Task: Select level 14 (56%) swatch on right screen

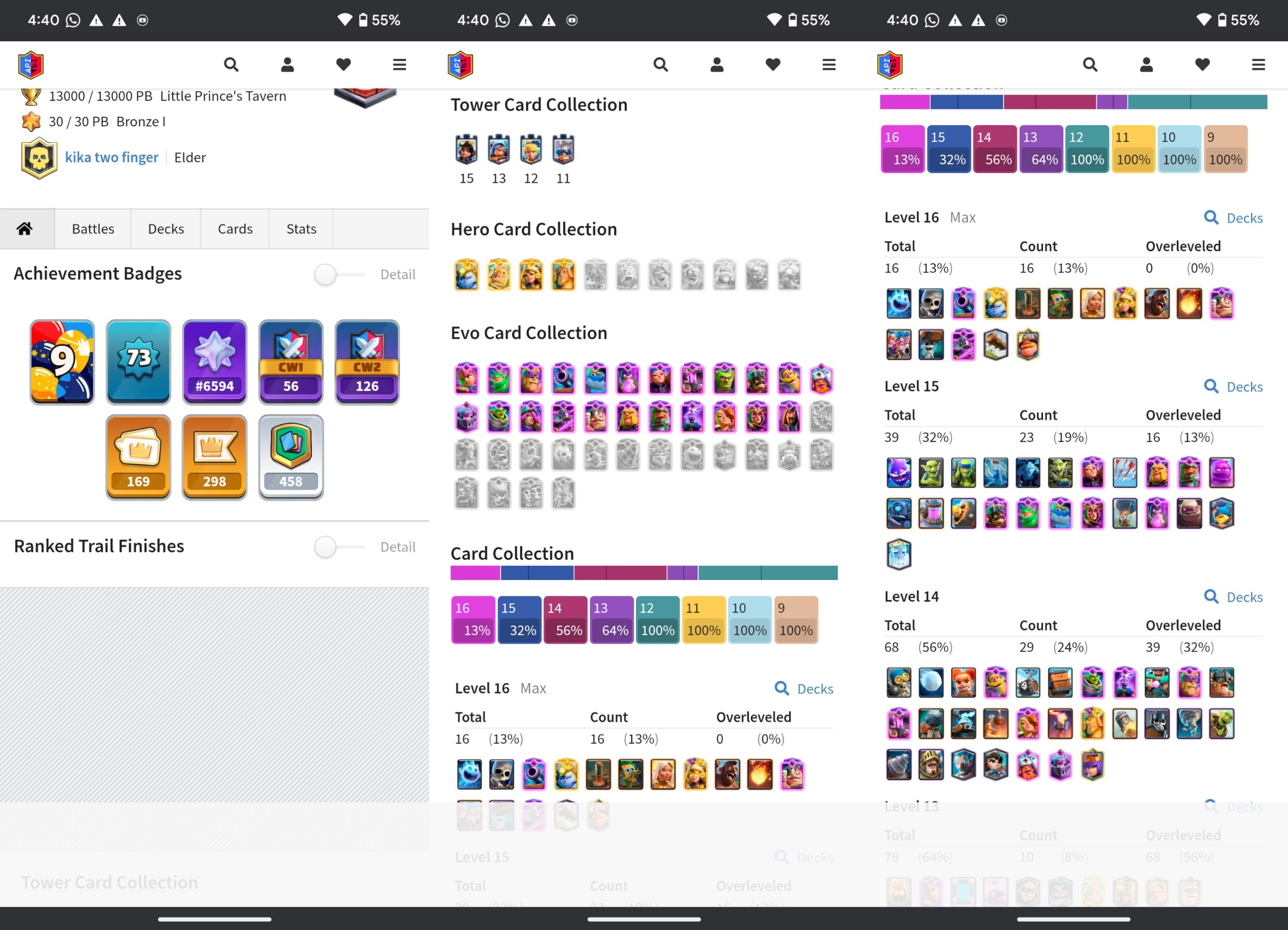Action: (x=994, y=149)
